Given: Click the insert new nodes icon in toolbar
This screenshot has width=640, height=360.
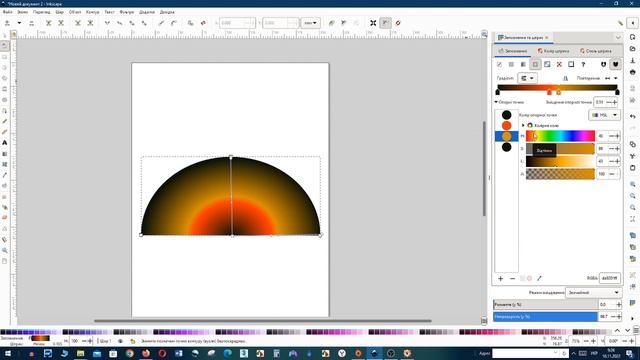Looking at the screenshot, I should point(7,23).
